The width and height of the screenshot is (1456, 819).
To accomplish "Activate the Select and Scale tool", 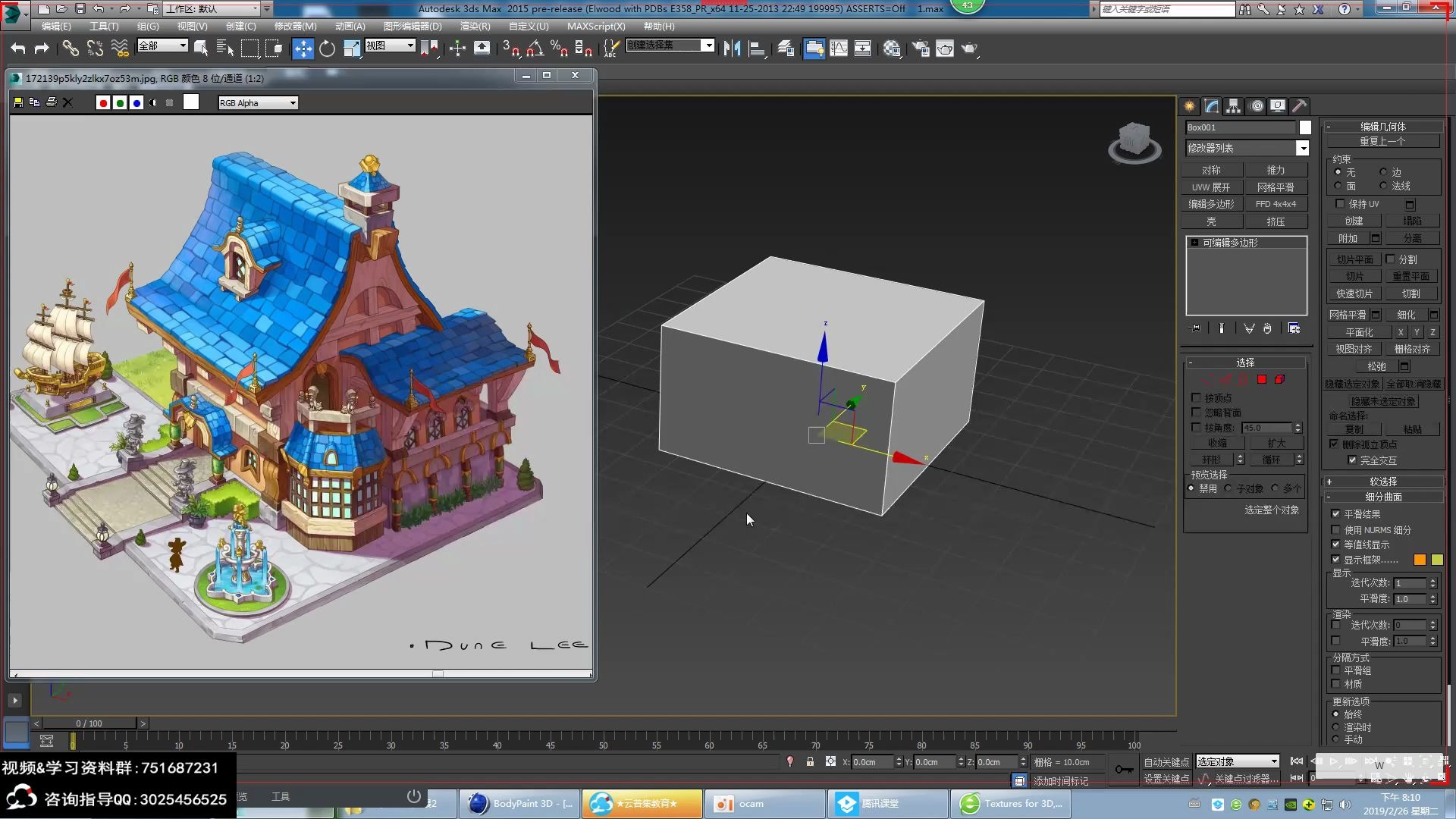I will [x=351, y=48].
